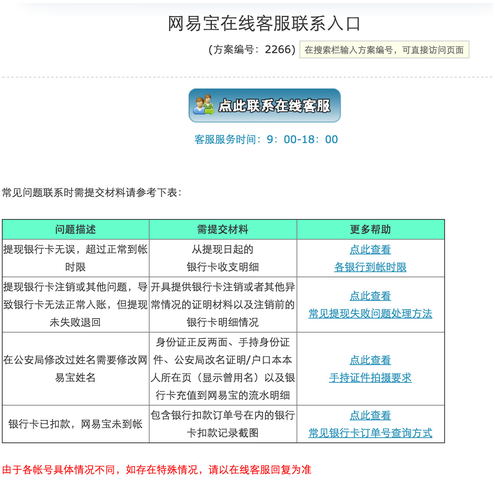Select the 问题描述 table header
The width and height of the screenshot is (495, 480).
76,229
